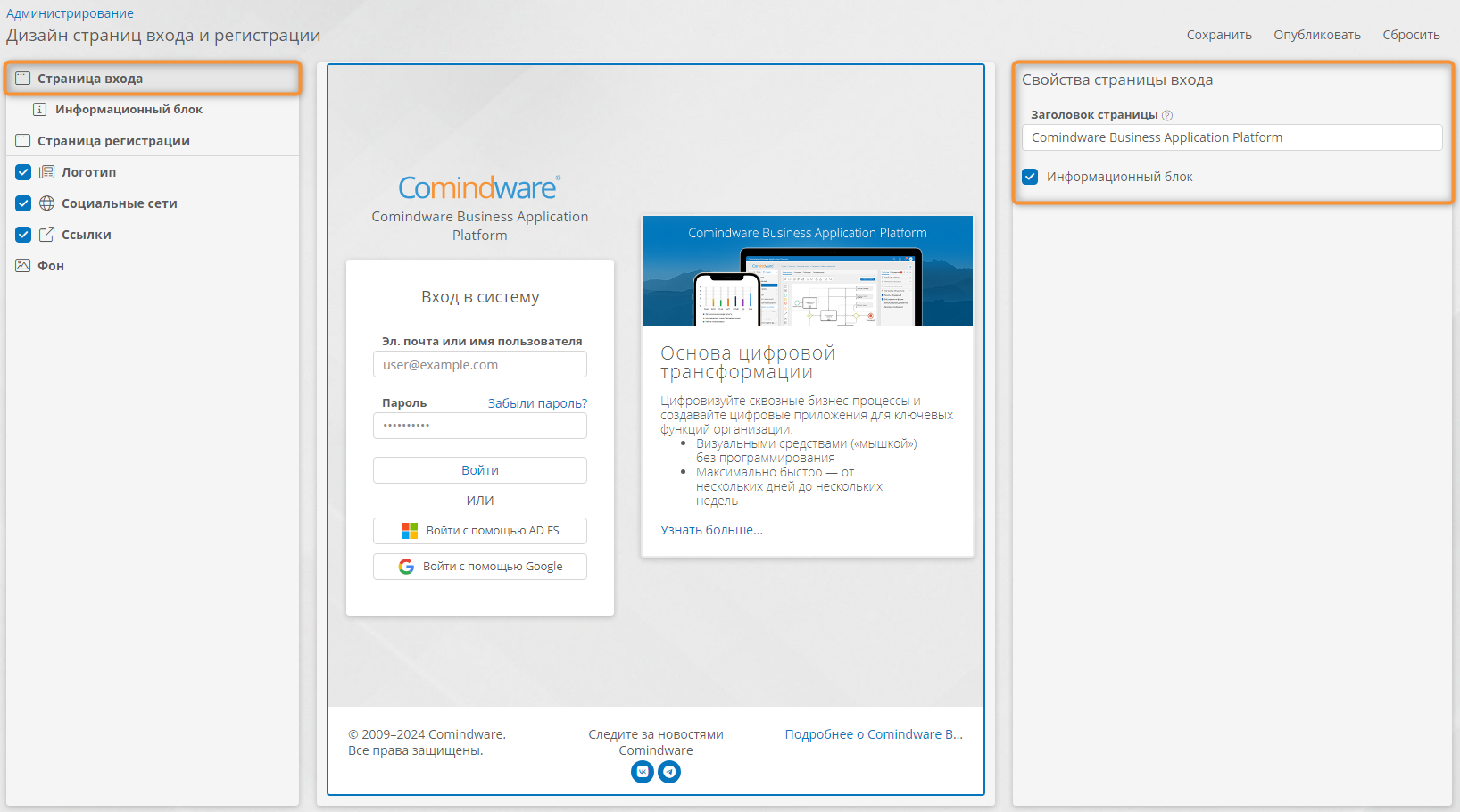Click the help icon near Заголовок страницы
This screenshot has width=1460, height=812.
click(1167, 115)
